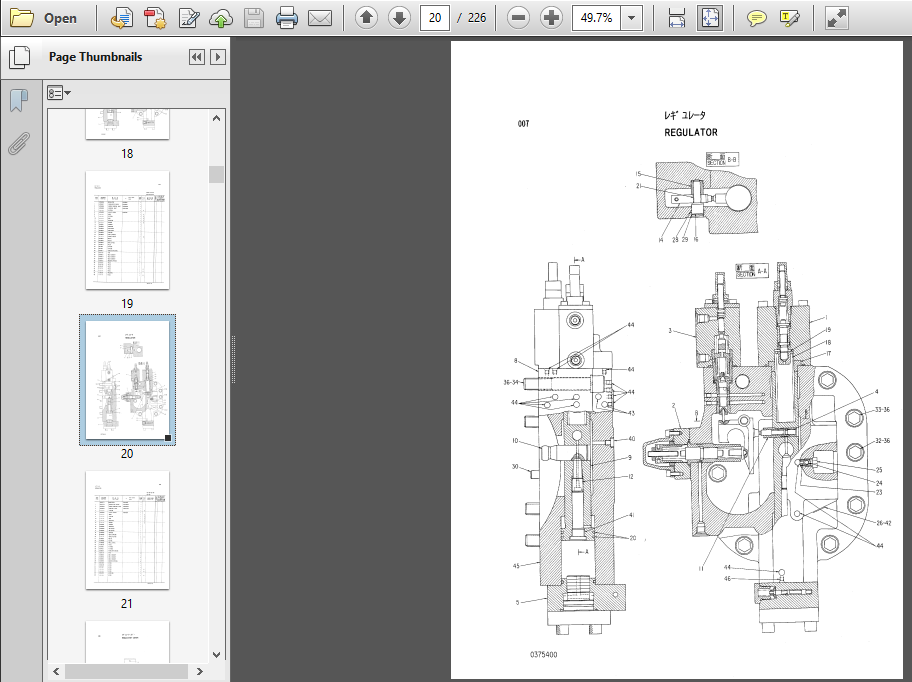This screenshot has height=682, width=912.
Task: Select the Fit Width scrolling tool
Action: point(676,18)
